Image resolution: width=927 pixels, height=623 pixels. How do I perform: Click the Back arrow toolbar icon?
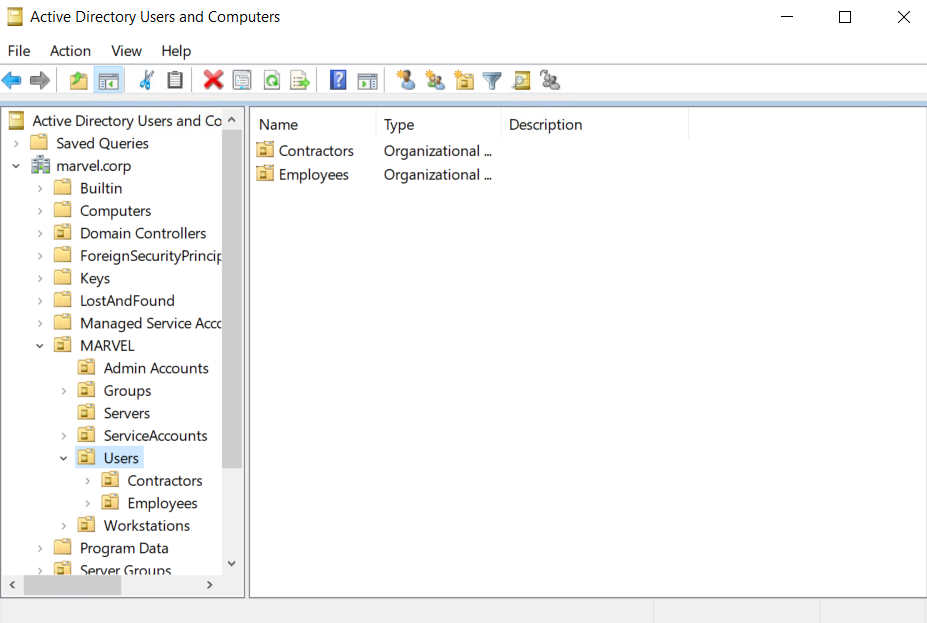[x=12, y=80]
